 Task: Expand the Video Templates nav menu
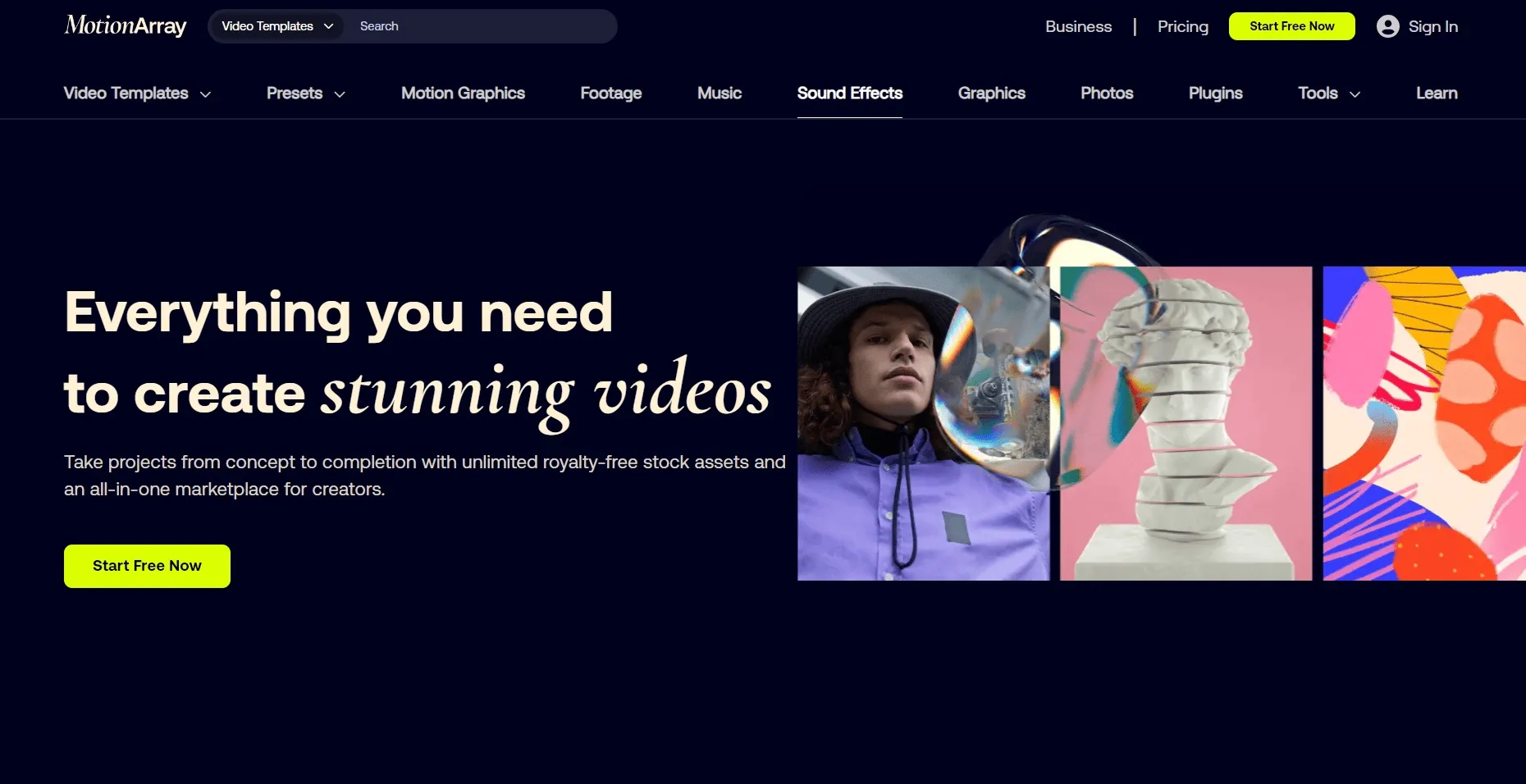tap(137, 93)
